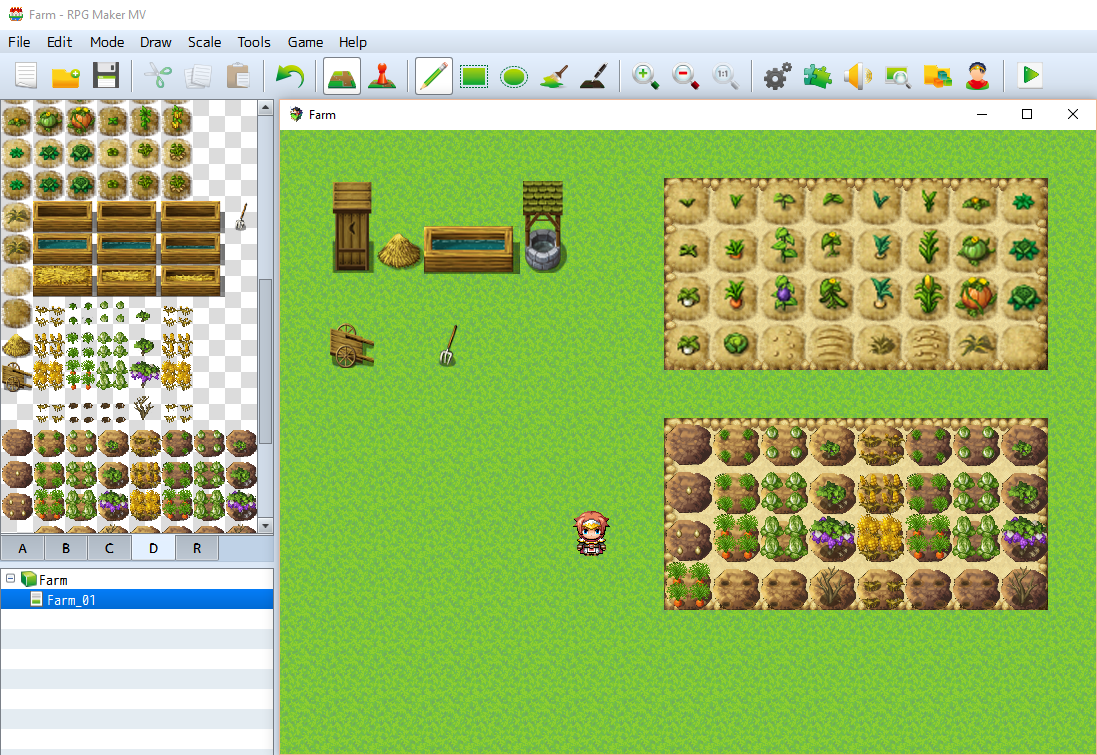Open the Sound Test speaker icon
The width and height of the screenshot is (1097, 755).
[x=857, y=76]
